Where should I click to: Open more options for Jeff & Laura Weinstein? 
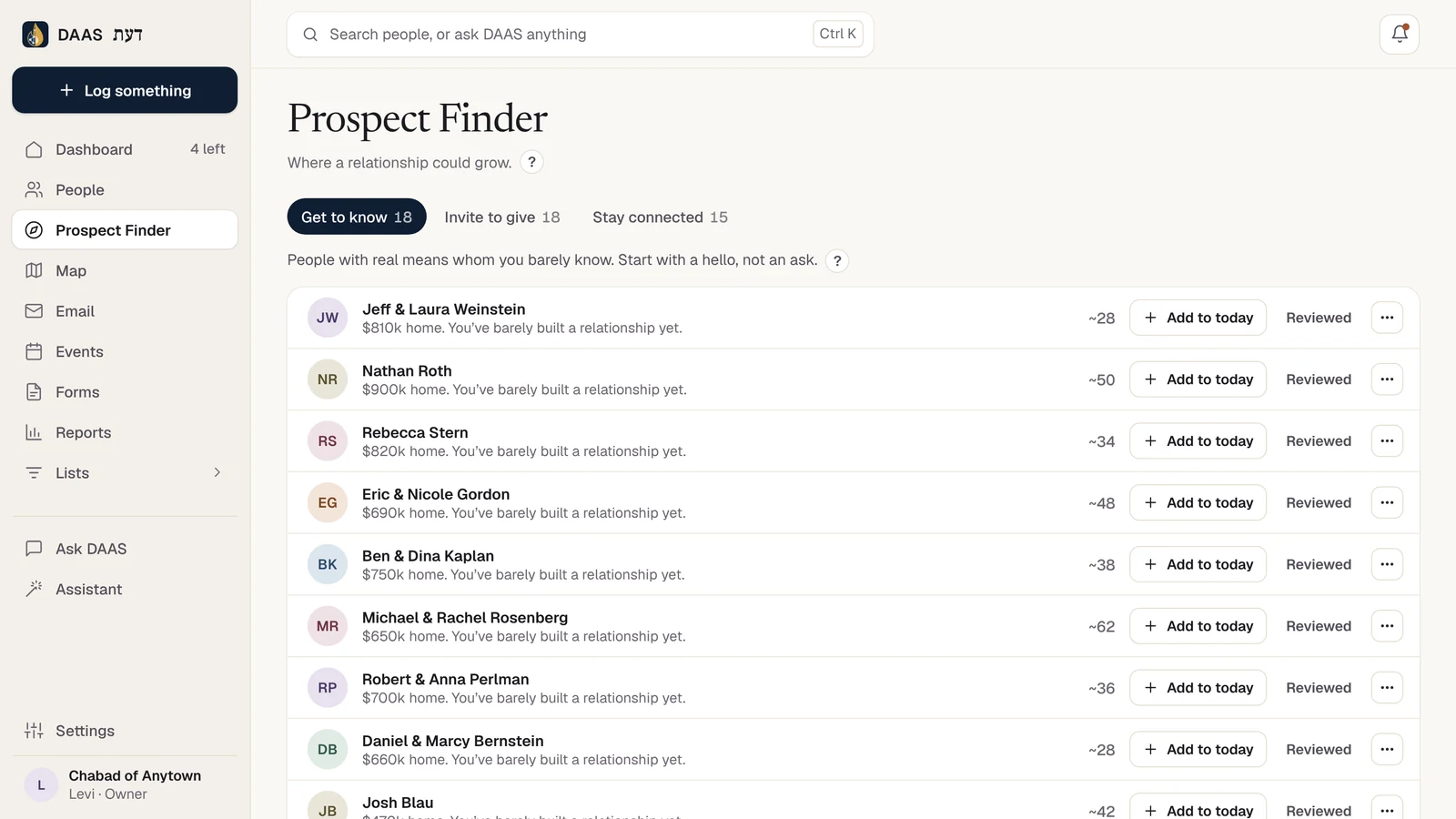tap(1387, 318)
